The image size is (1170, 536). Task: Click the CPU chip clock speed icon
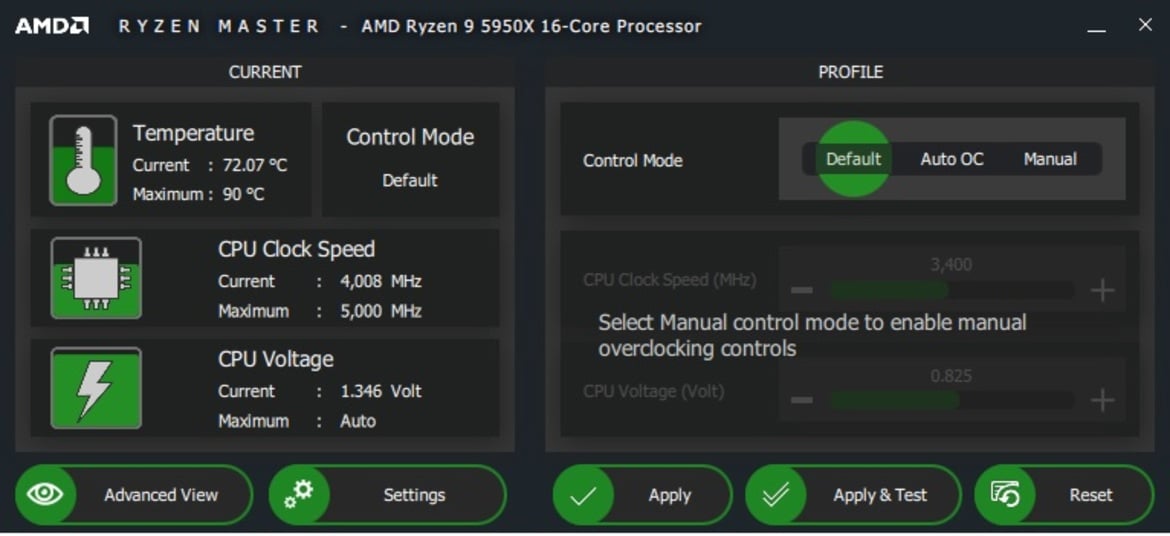point(96,278)
